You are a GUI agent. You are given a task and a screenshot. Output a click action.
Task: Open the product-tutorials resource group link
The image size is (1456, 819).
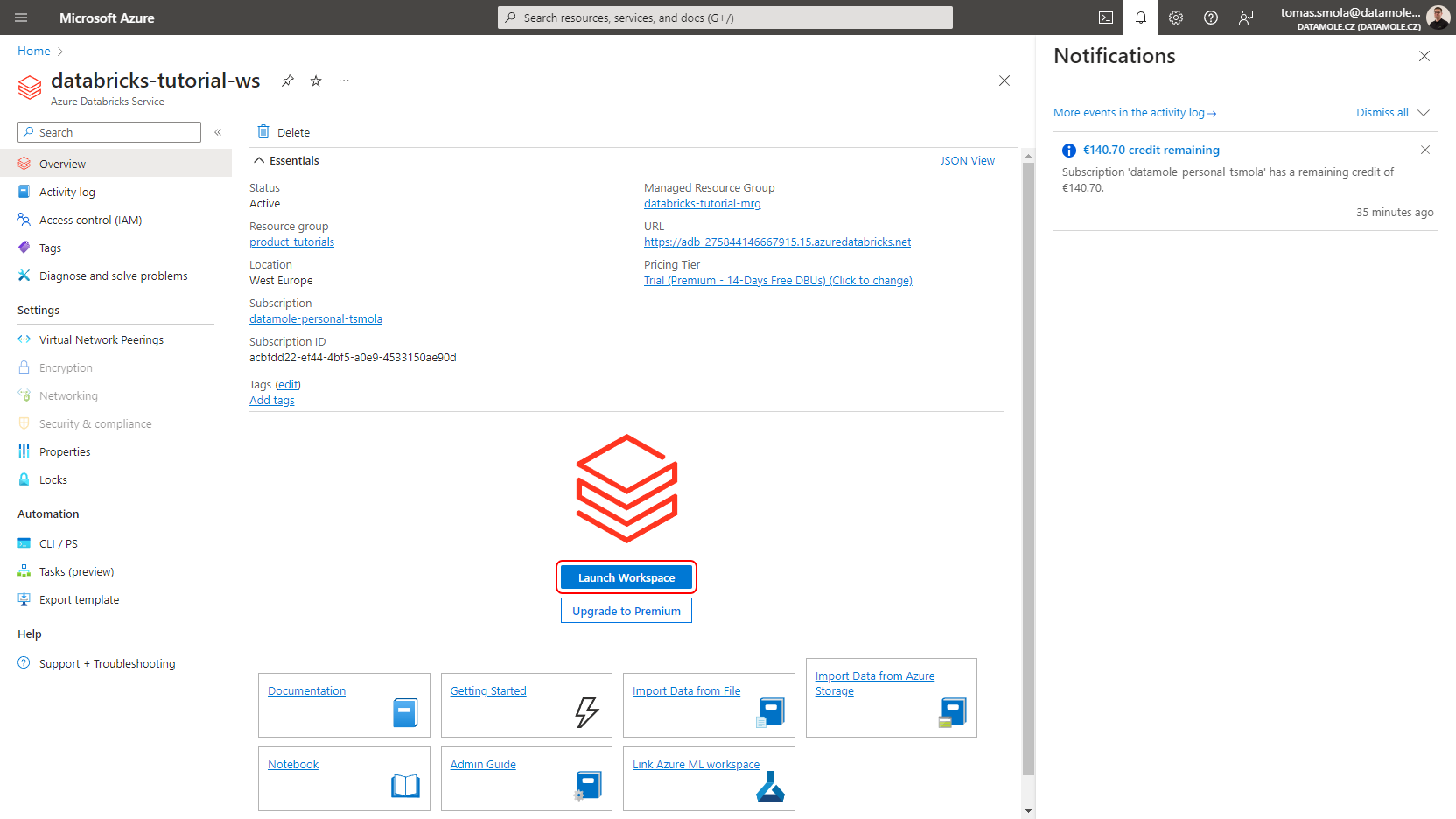[291, 242]
